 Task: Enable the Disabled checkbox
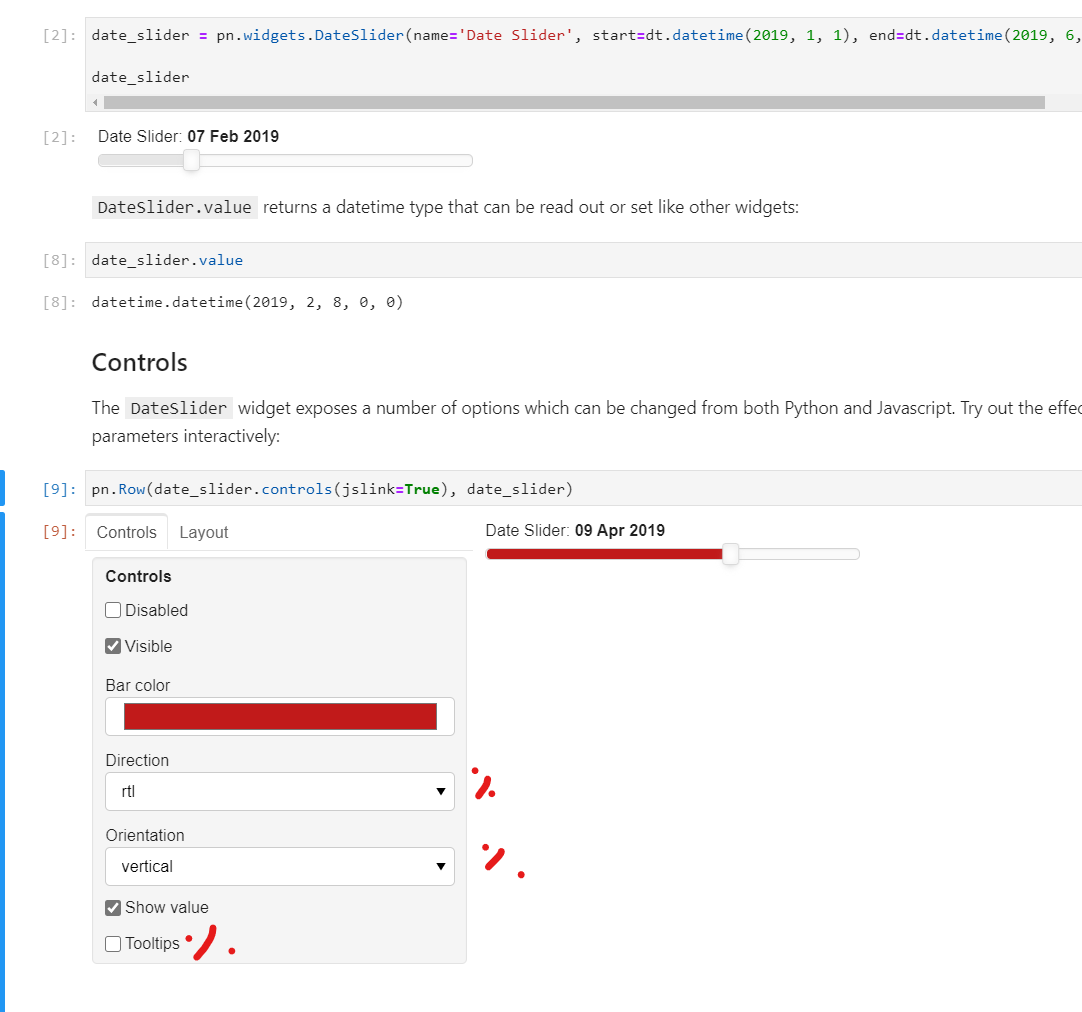coord(113,610)
